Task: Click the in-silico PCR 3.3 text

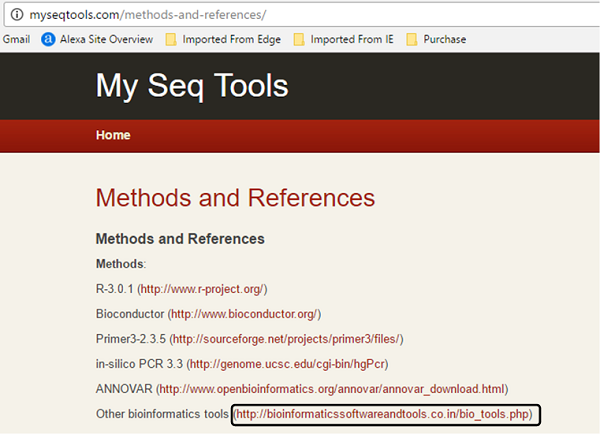Action: pyautogui.click(x=139, y=364)
